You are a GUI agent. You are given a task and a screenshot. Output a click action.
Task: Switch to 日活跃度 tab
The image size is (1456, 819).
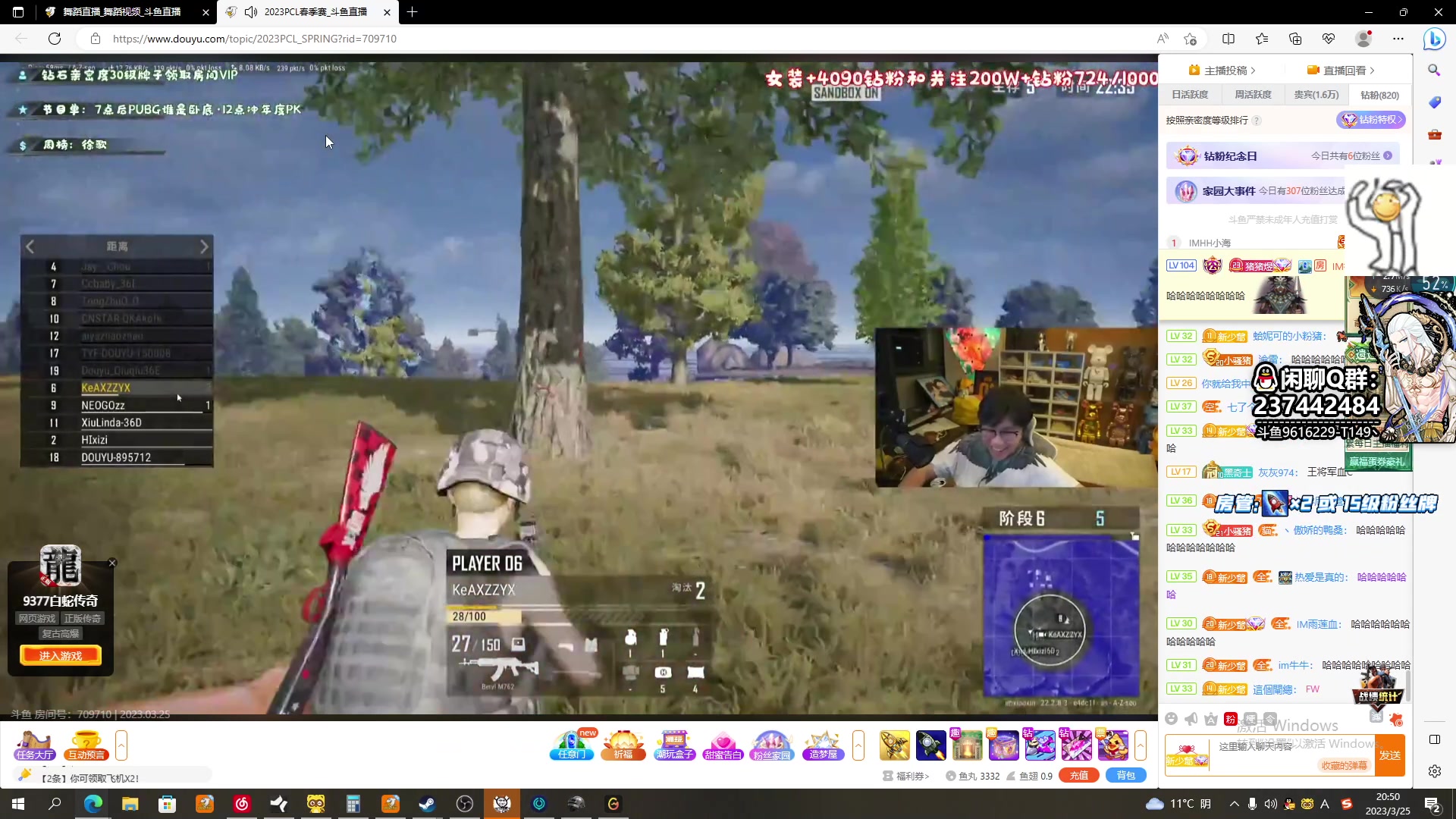tap(1190, 95)
